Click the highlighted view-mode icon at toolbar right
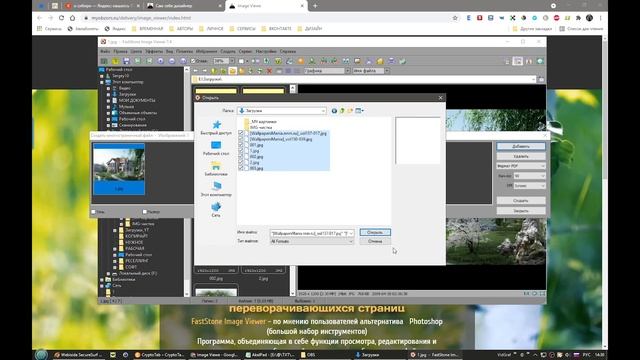Viewport: 640px width, 360px height. pos(518,61)
